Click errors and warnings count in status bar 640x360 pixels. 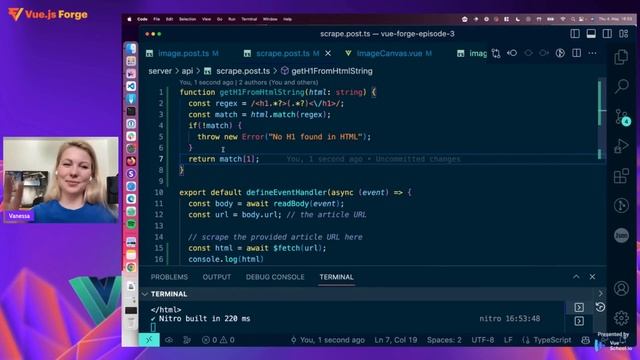pyautogui.click(x=218, y=340)
